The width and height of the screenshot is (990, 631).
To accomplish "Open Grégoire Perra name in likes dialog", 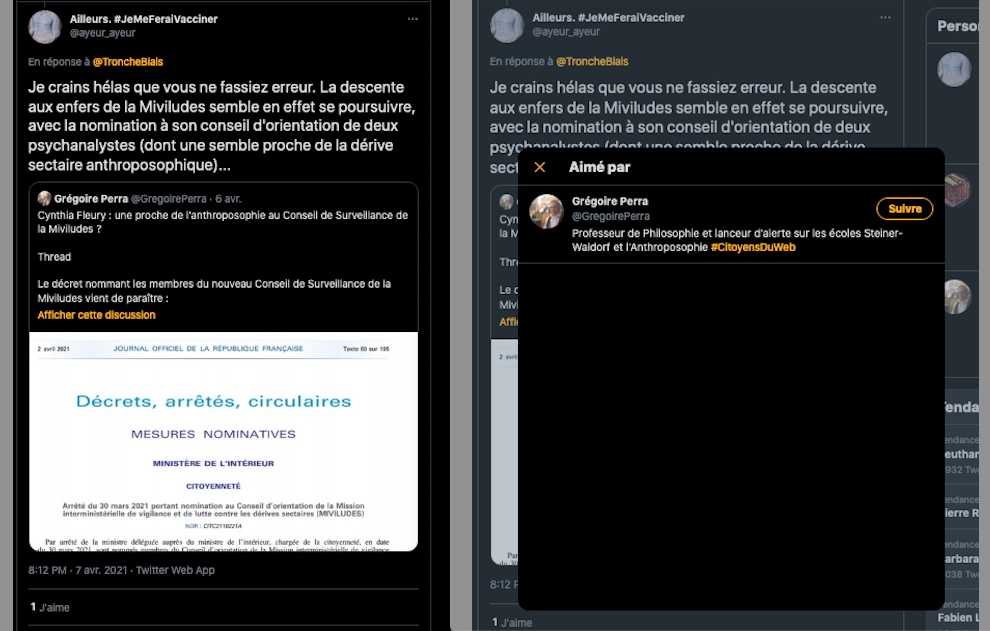I will (610, 201).
